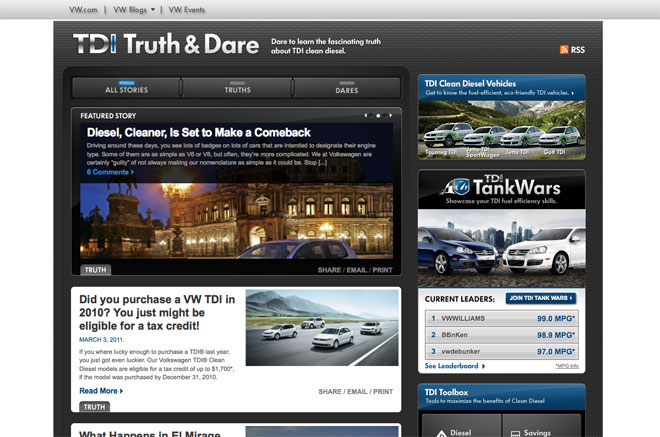Viewport: 660px width, 437px height.
Task: Open the VW Events link
Action: tap(186, 10)
